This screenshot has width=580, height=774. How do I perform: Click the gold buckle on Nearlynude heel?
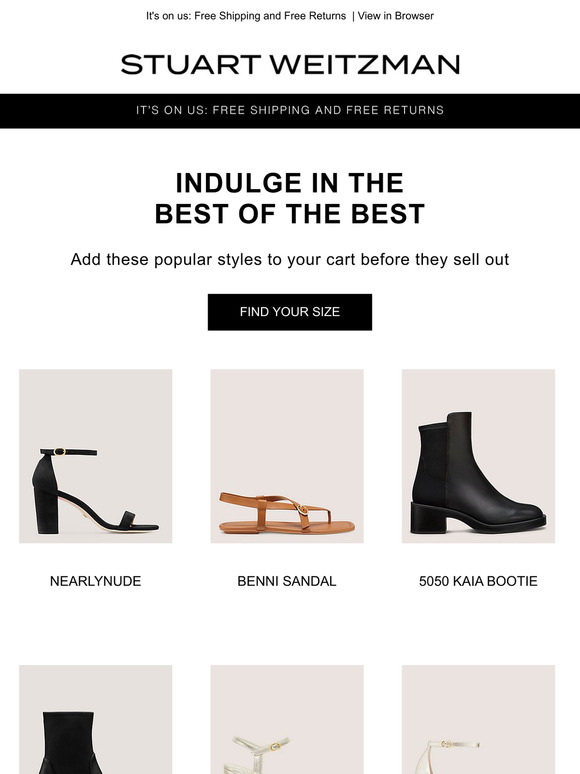(x=59, y=451)
